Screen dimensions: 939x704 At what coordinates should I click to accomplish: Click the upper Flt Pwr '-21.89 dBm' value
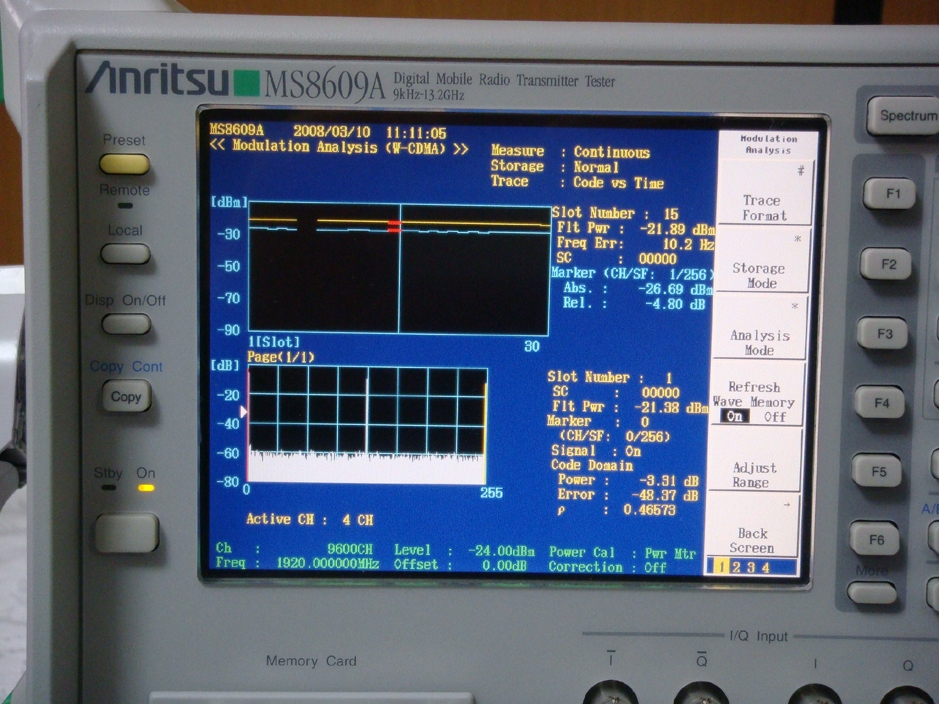677,229
